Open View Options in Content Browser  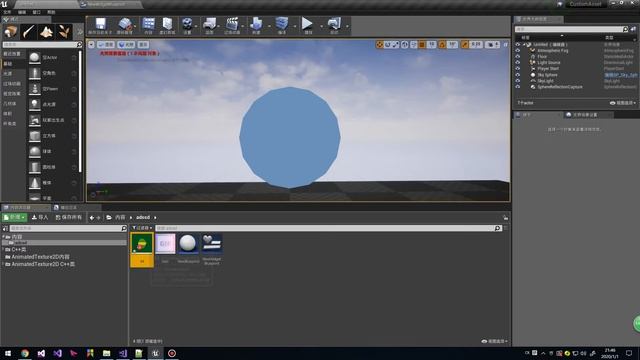495,341
